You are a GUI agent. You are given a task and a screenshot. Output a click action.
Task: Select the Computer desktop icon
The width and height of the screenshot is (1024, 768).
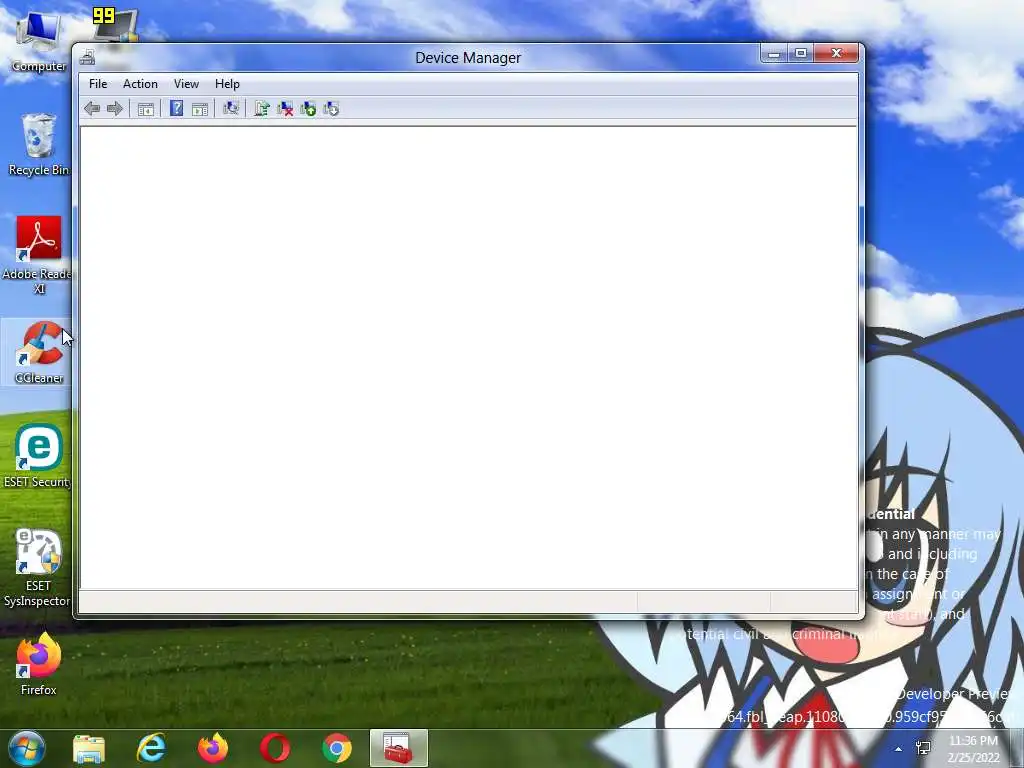[39, 42]
